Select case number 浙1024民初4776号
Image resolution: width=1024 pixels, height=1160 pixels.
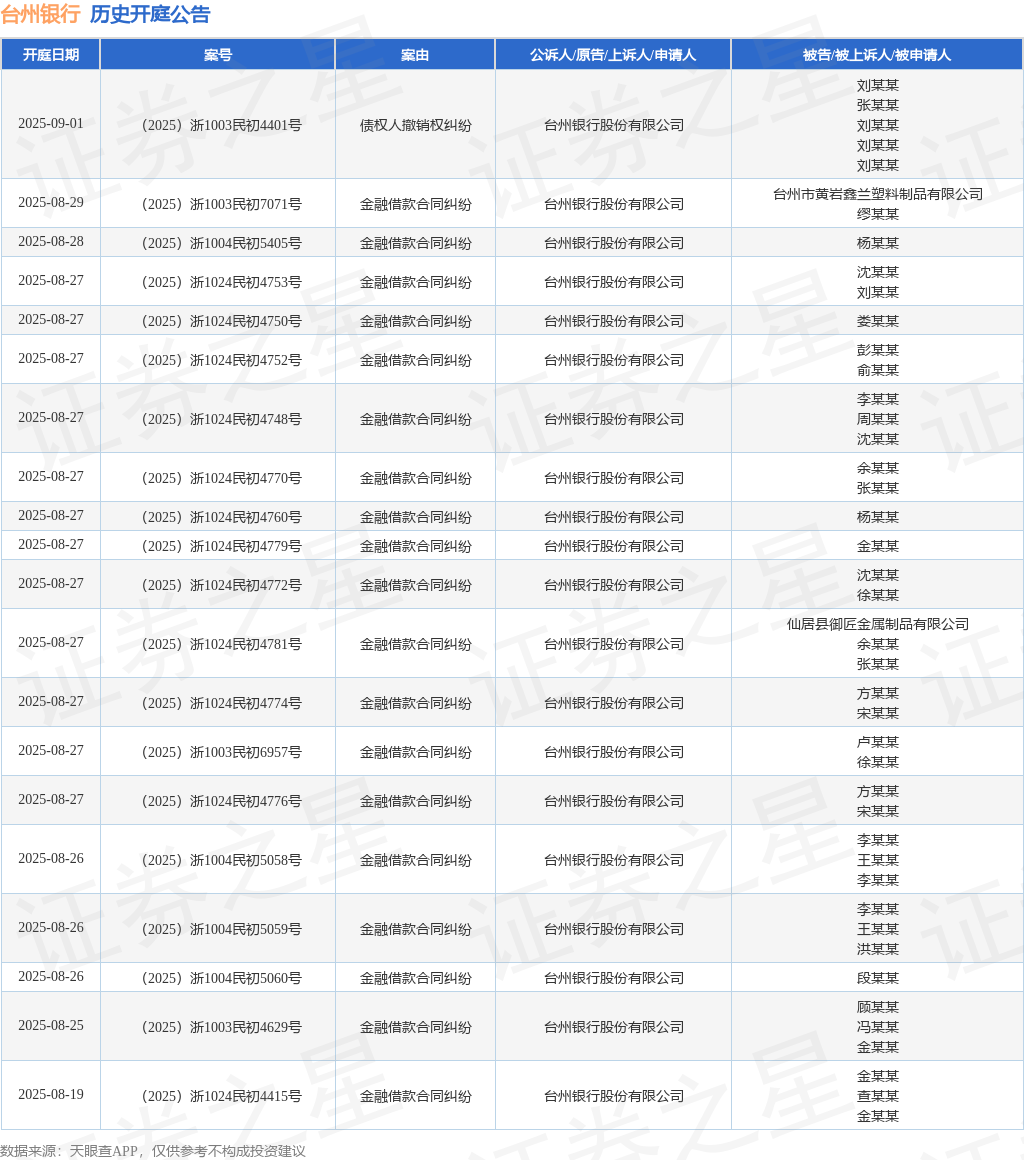click(221, 801)
